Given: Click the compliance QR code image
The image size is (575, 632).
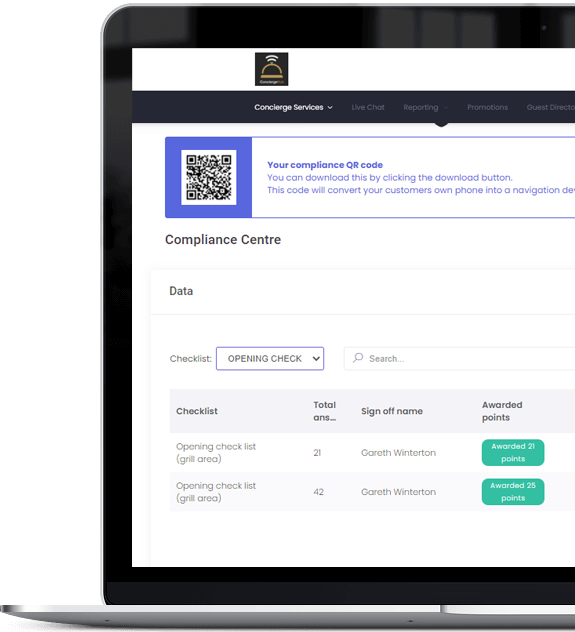Looking at the screenshot, I should pyautogui.click(x=209, y=177).
